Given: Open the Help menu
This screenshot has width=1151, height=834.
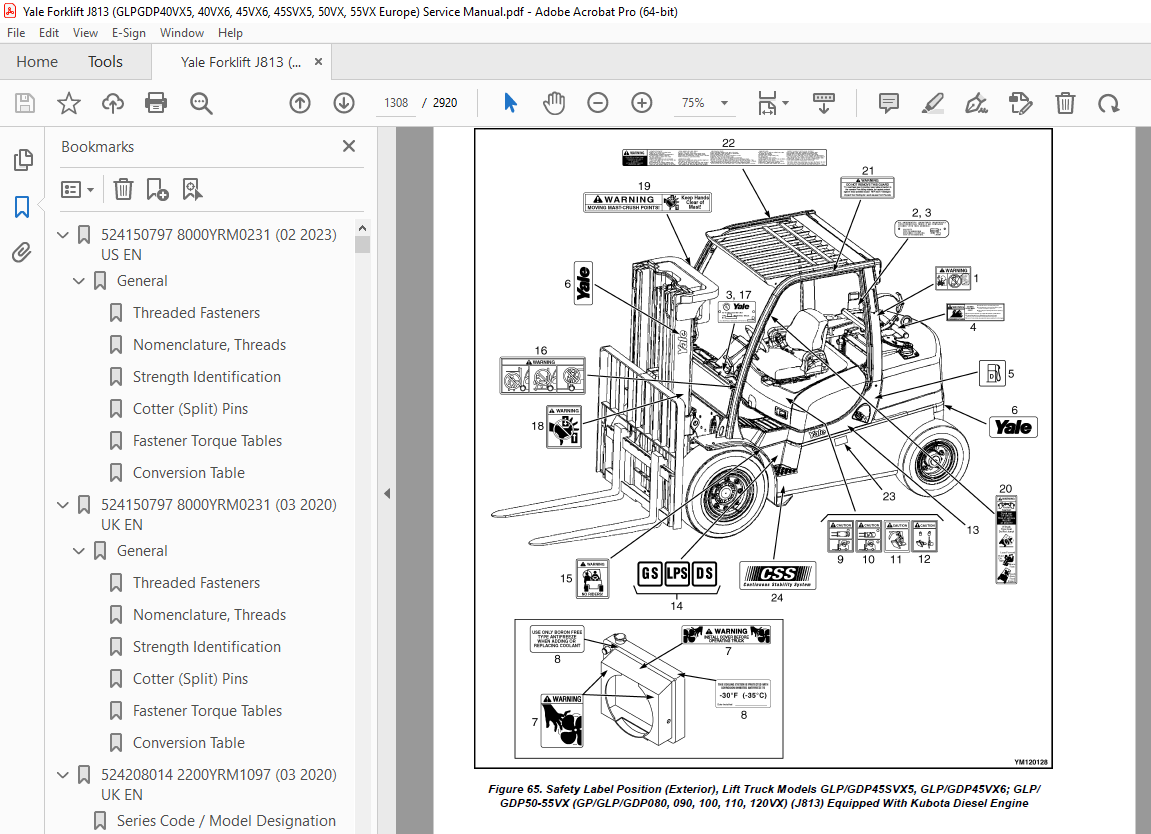Looking at the screenshot, I should point(230,33).
